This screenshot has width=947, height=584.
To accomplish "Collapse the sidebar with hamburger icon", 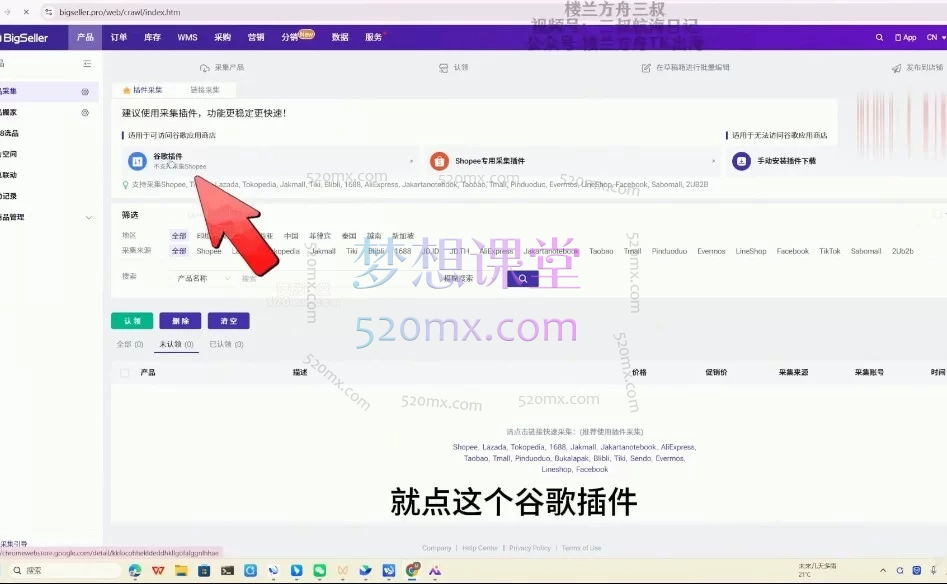I will coord(87,63).
